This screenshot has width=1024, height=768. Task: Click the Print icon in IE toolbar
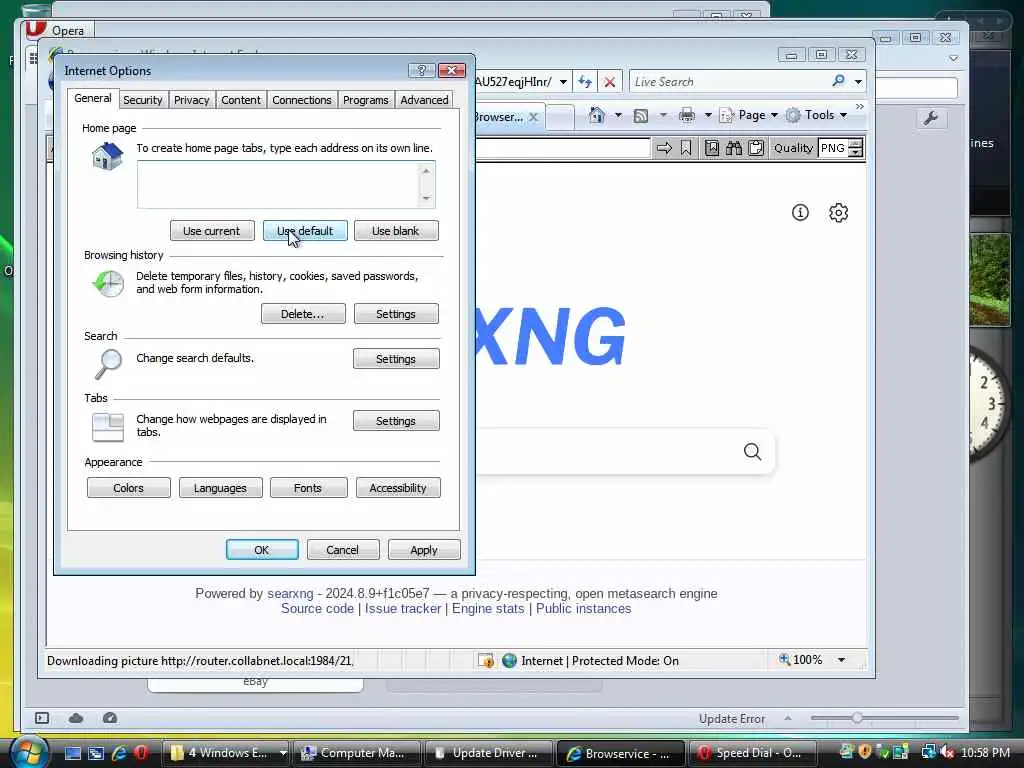click(687, 116)
